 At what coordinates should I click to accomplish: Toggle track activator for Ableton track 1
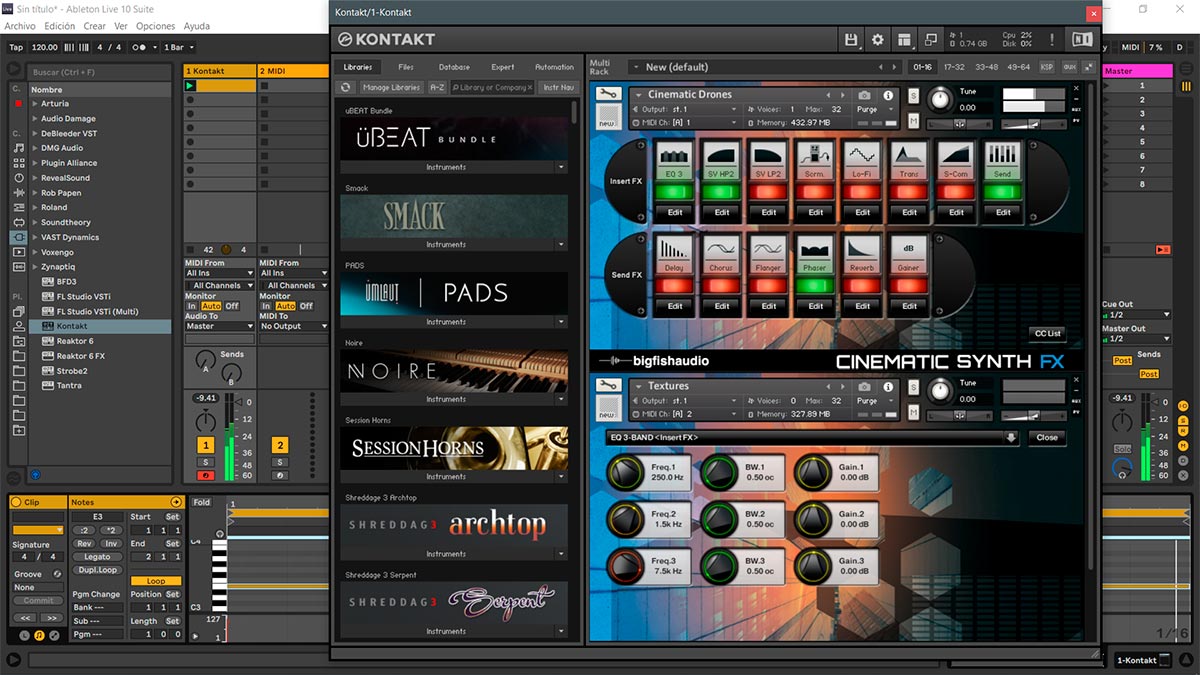(x=206, y=445)
